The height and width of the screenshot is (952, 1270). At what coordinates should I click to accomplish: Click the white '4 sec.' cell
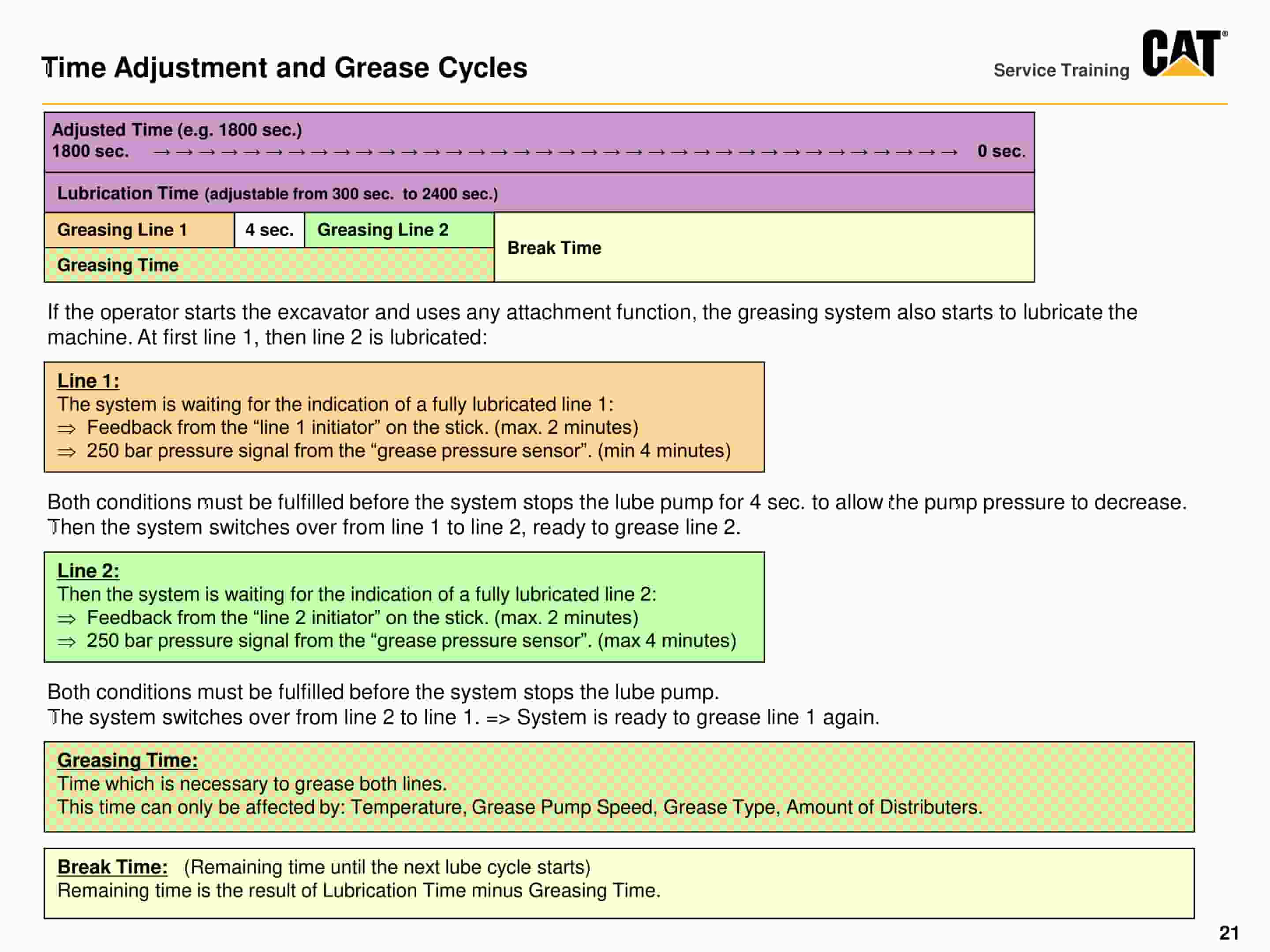point(269,230)
